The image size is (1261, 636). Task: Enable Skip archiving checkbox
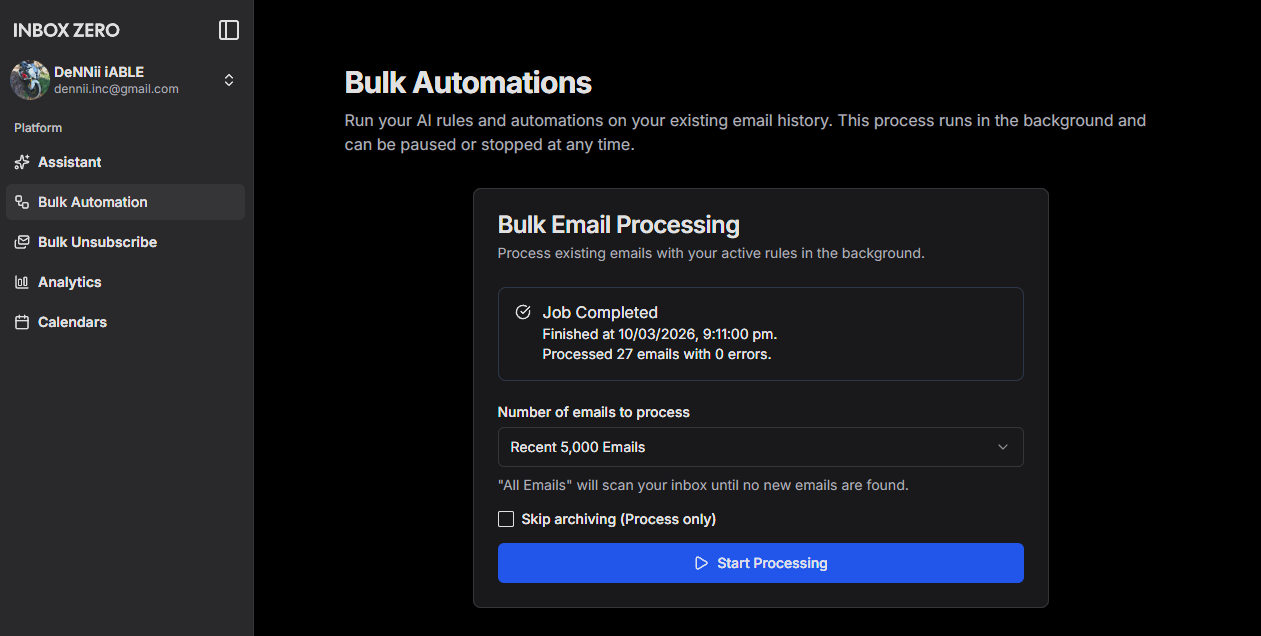point(506,519)
